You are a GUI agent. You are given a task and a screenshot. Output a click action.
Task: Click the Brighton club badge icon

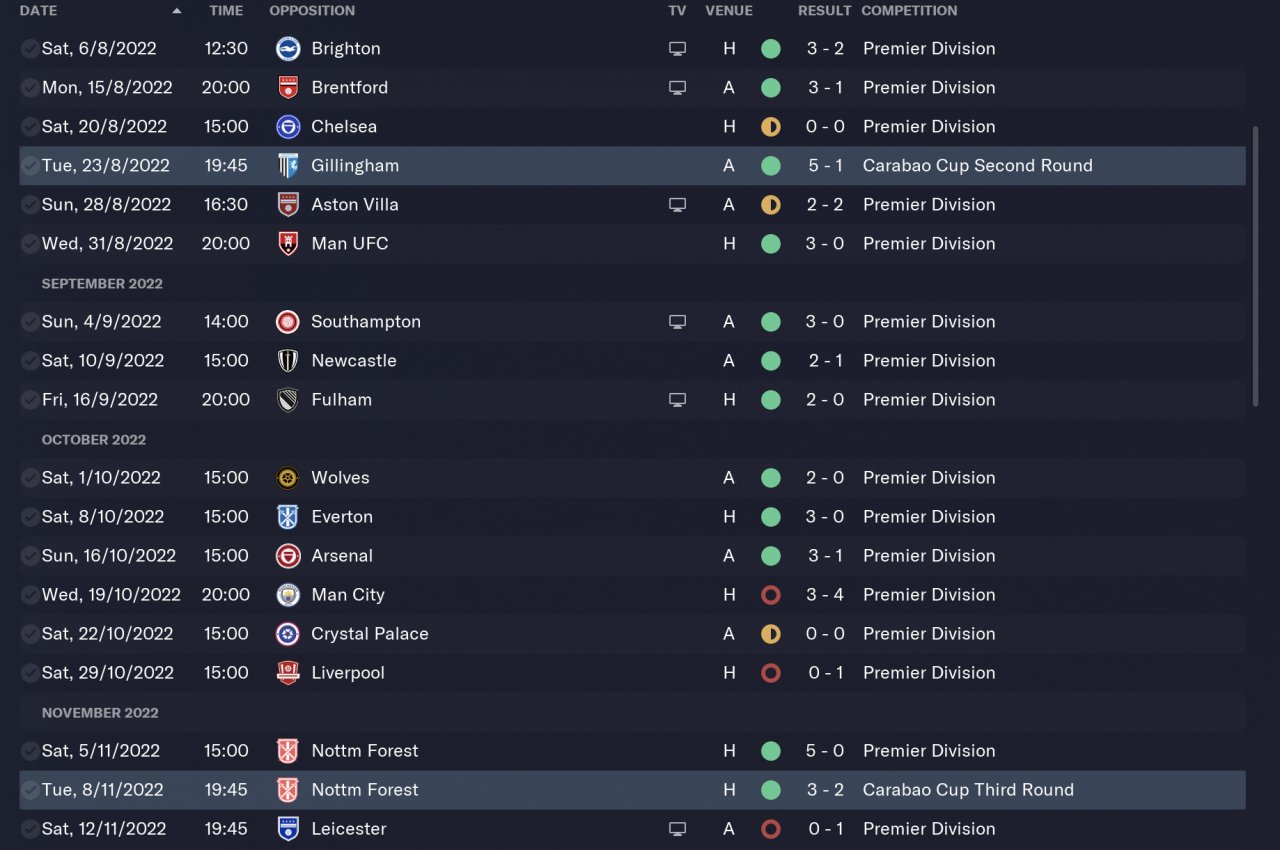[288, 48]
